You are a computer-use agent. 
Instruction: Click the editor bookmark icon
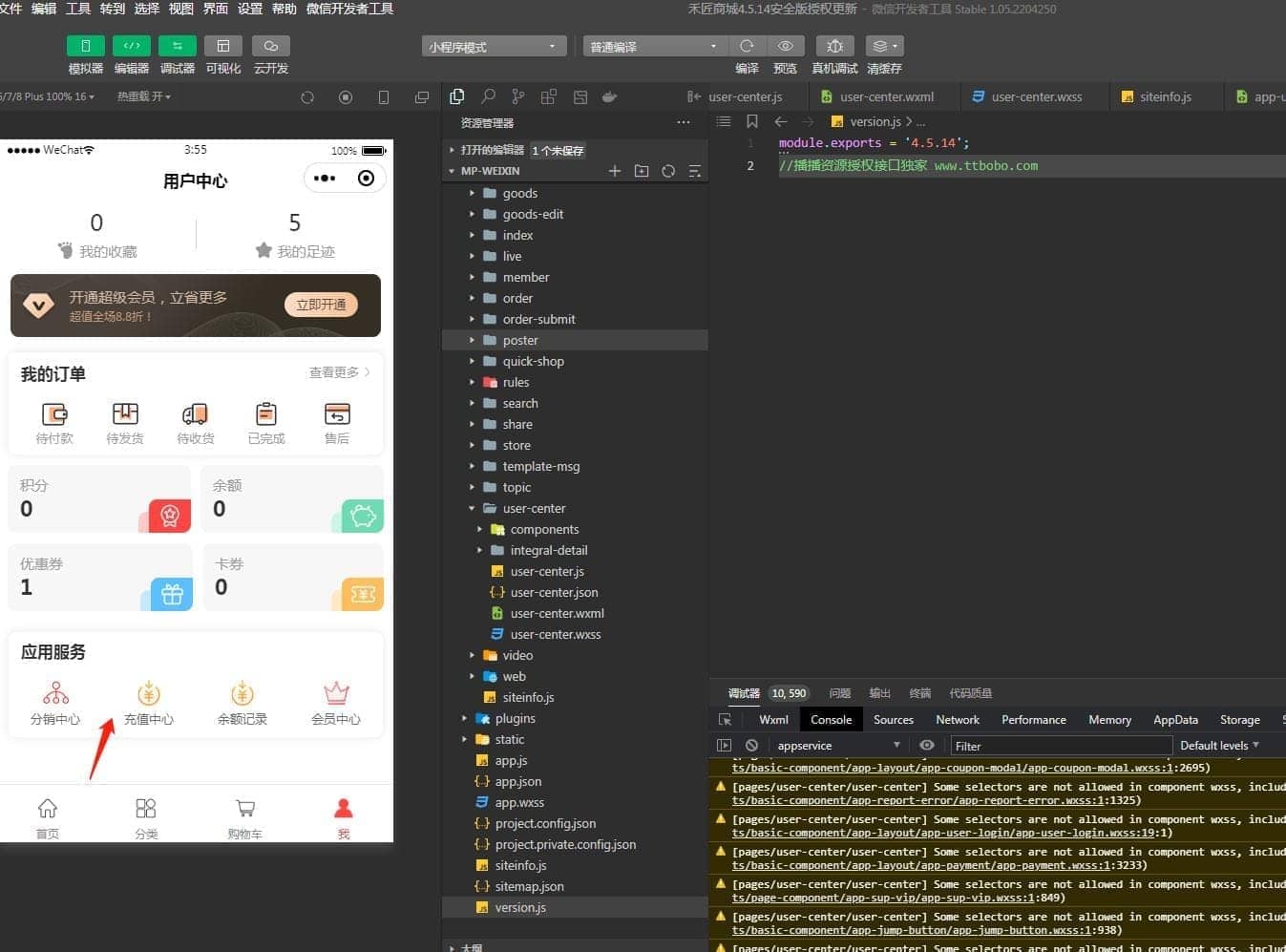click(x=752, y=121)
